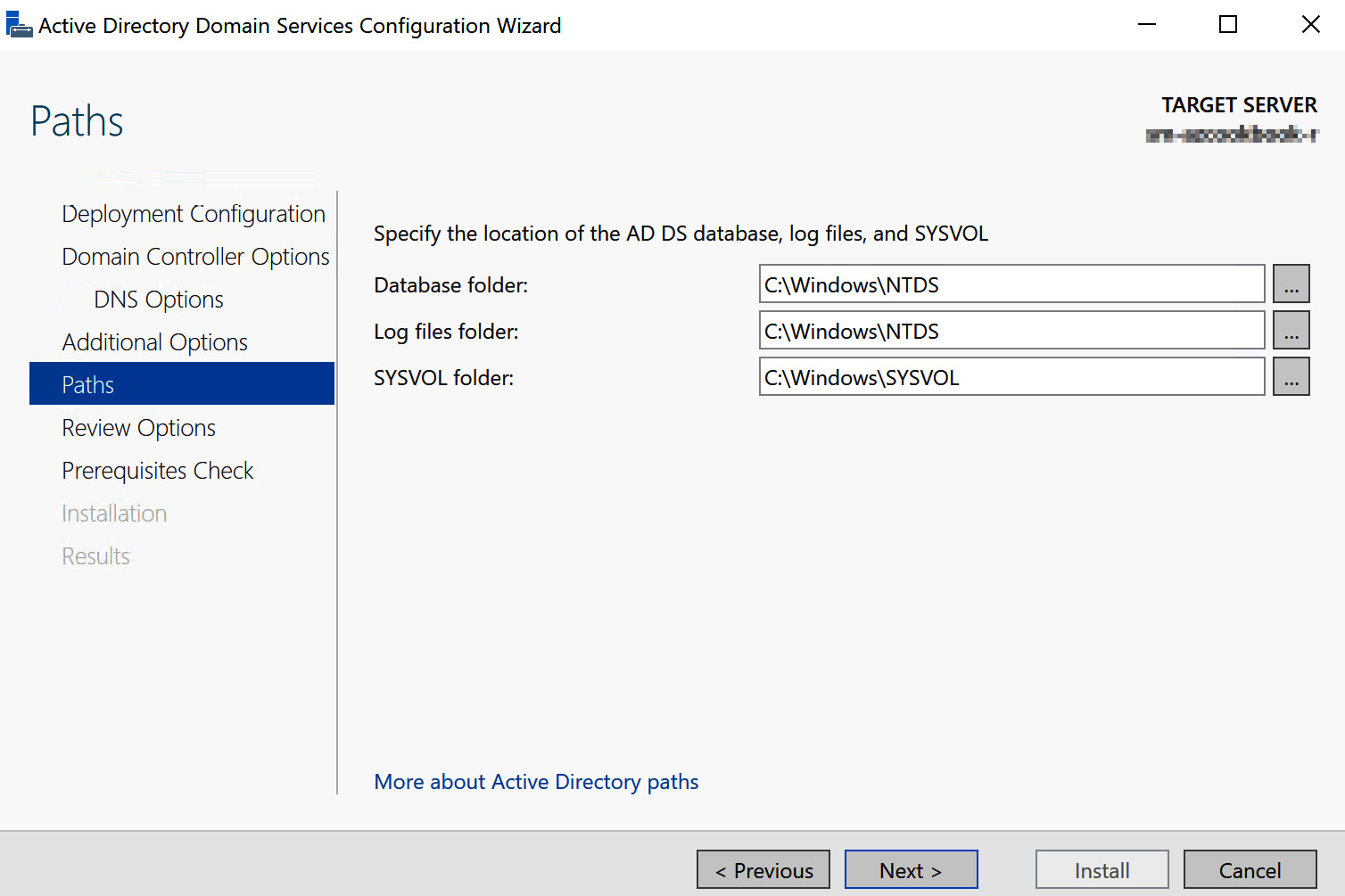Click the Next button
This screenshot has height=896, width=1345.
click(911, 870)
